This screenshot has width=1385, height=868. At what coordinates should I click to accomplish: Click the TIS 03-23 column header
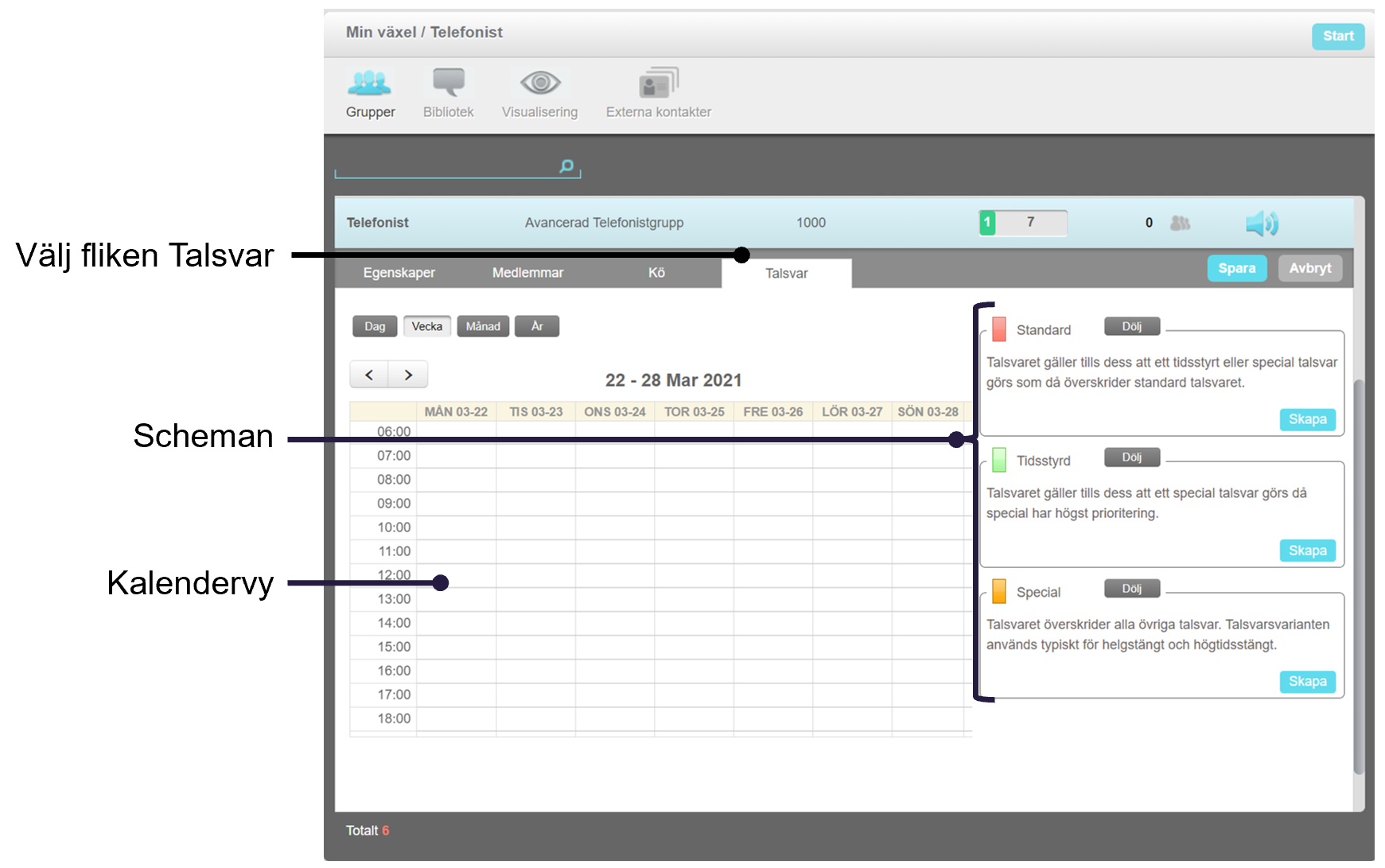tap(536, 411)
